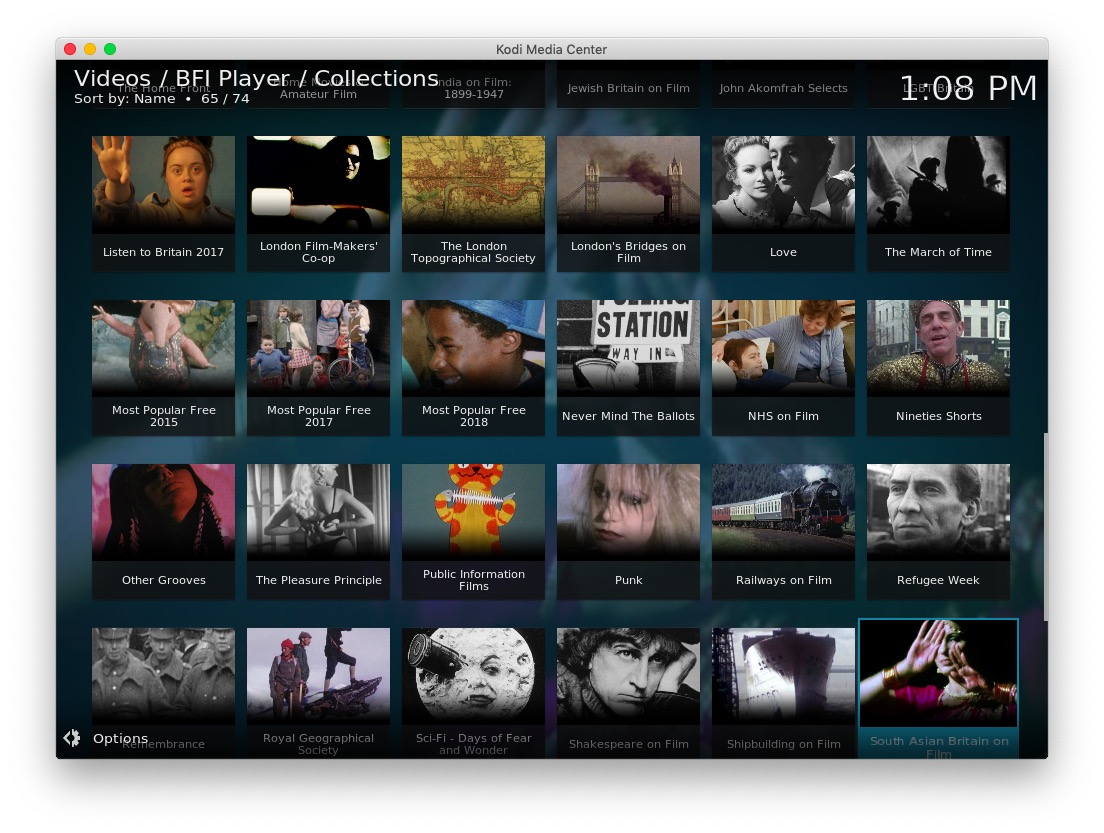The image size is (1104, 833).
Task: Open the Love collection tile
Action: (x=783, y=203)
